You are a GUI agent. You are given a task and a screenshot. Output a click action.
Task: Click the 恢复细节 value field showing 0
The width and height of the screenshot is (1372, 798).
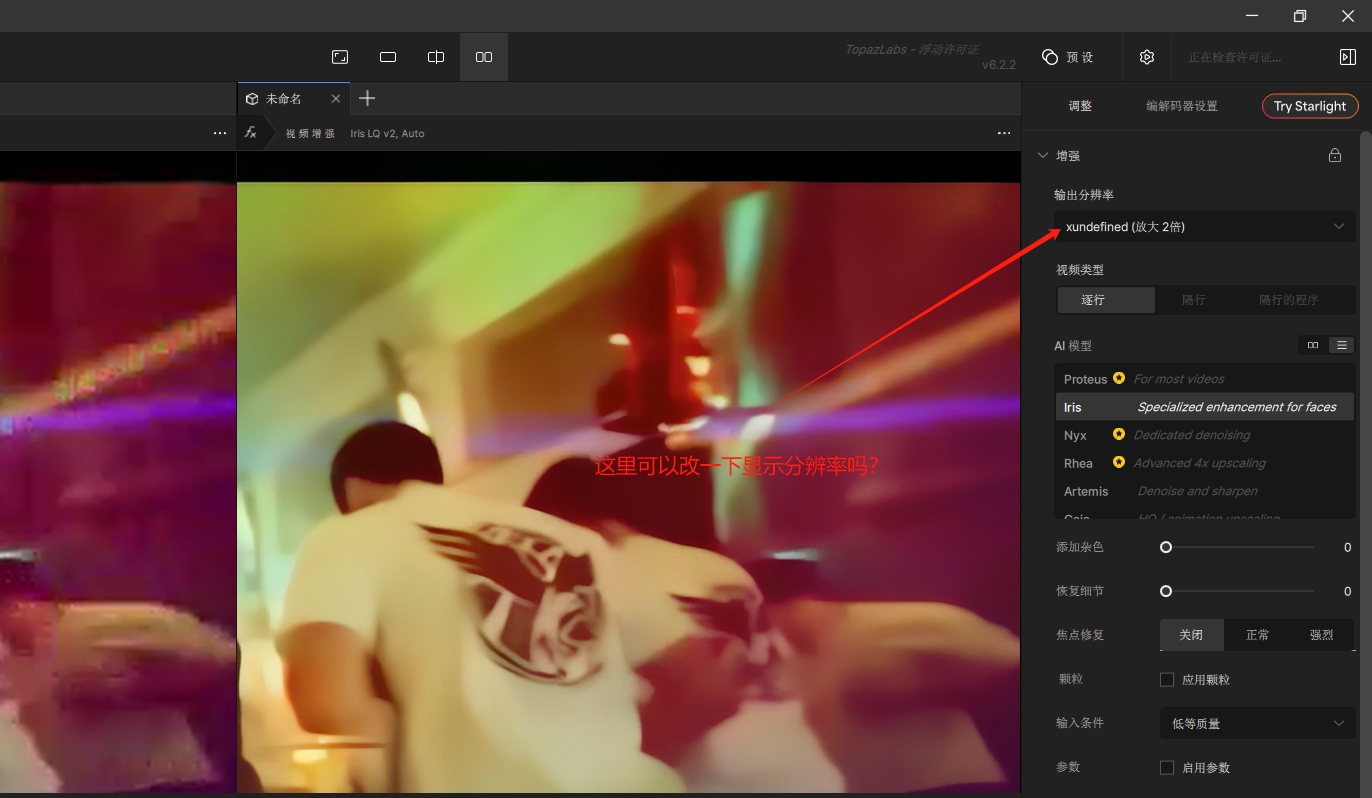1347,591
